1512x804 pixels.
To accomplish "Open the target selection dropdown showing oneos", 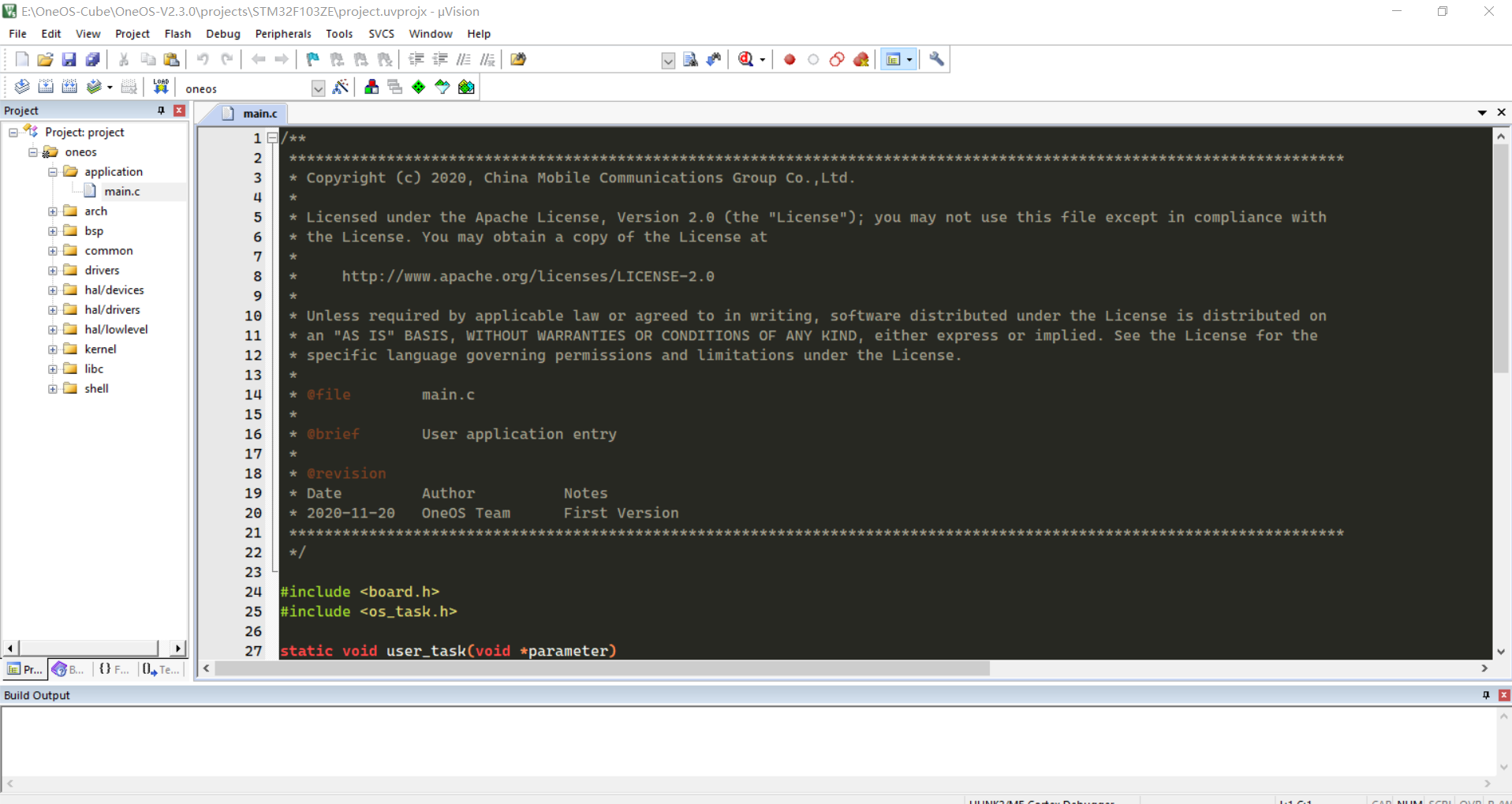I will click(318, 88).
